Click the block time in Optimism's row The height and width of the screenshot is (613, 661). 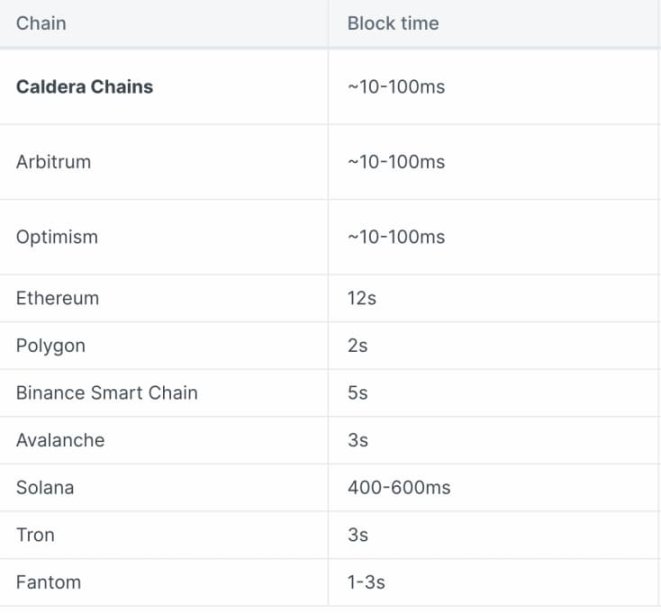(396, 237)
